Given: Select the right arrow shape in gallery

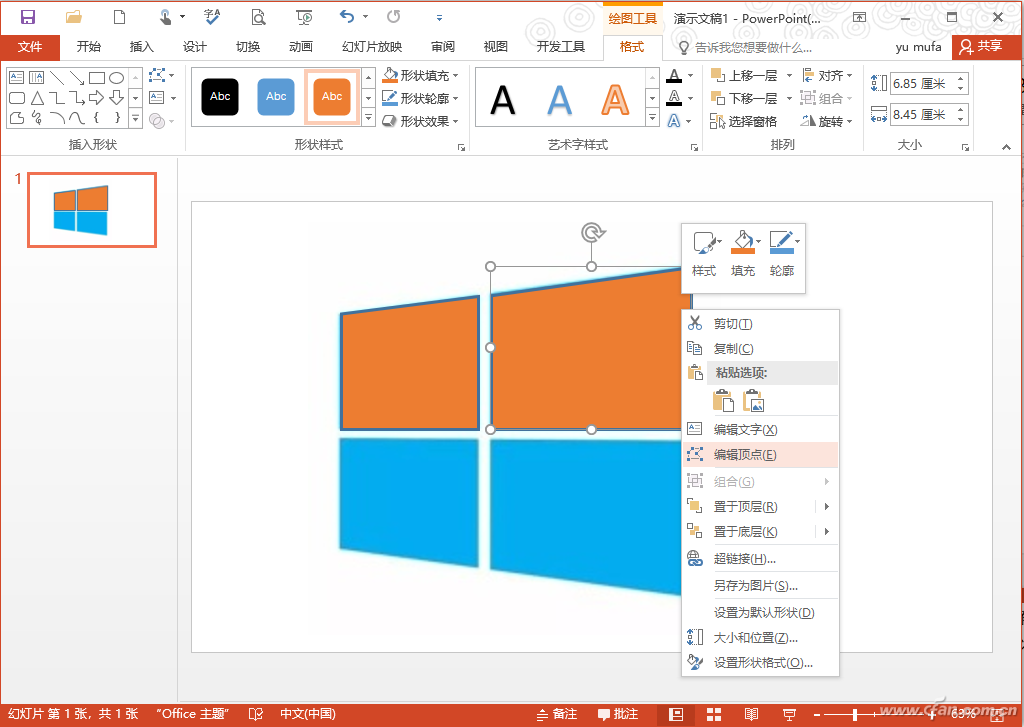Looking at the screenshot, I should click(97, 98).
